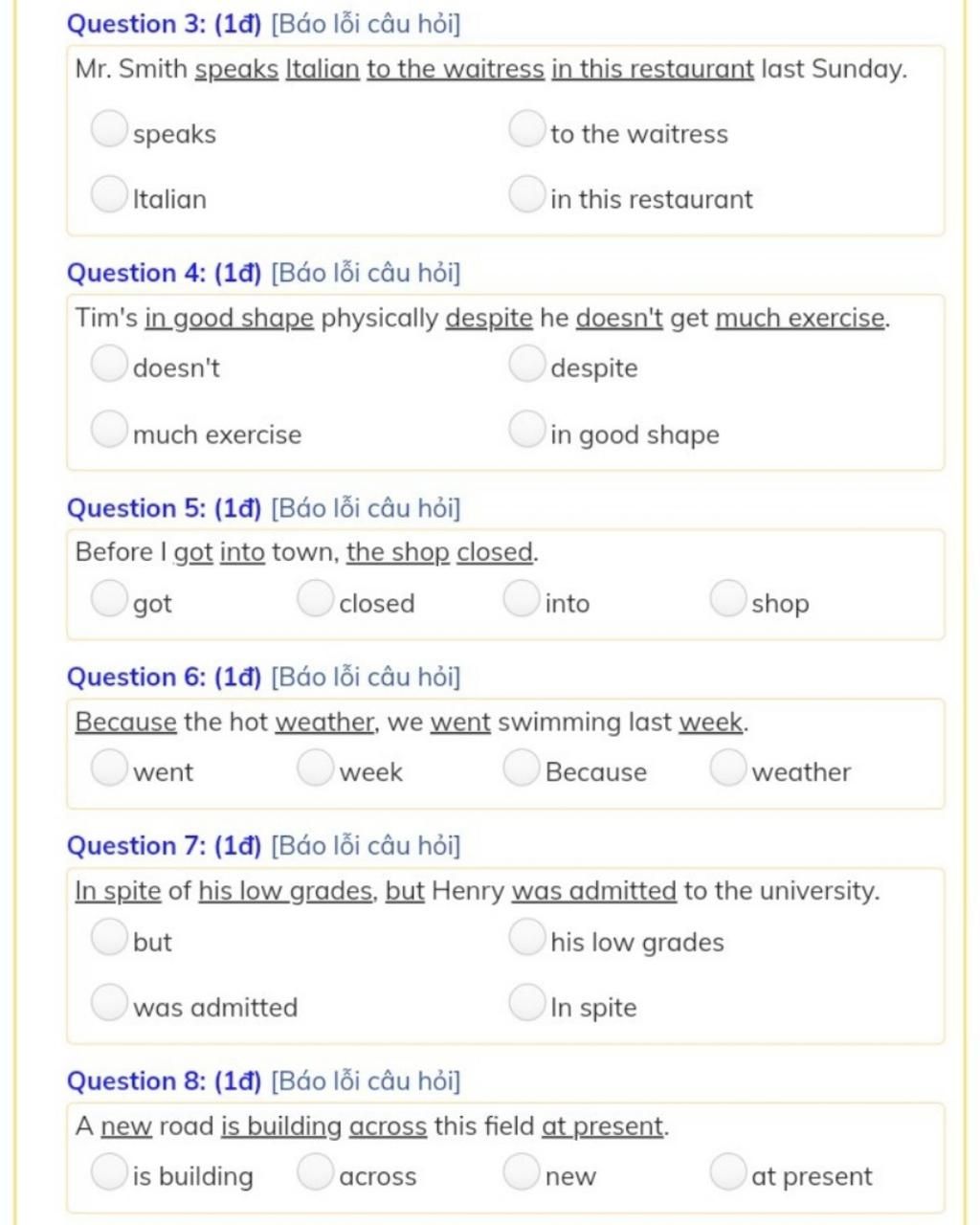Select 'is building' for Question 8
Viewport: 980px width, 1225px height.
109,1170
